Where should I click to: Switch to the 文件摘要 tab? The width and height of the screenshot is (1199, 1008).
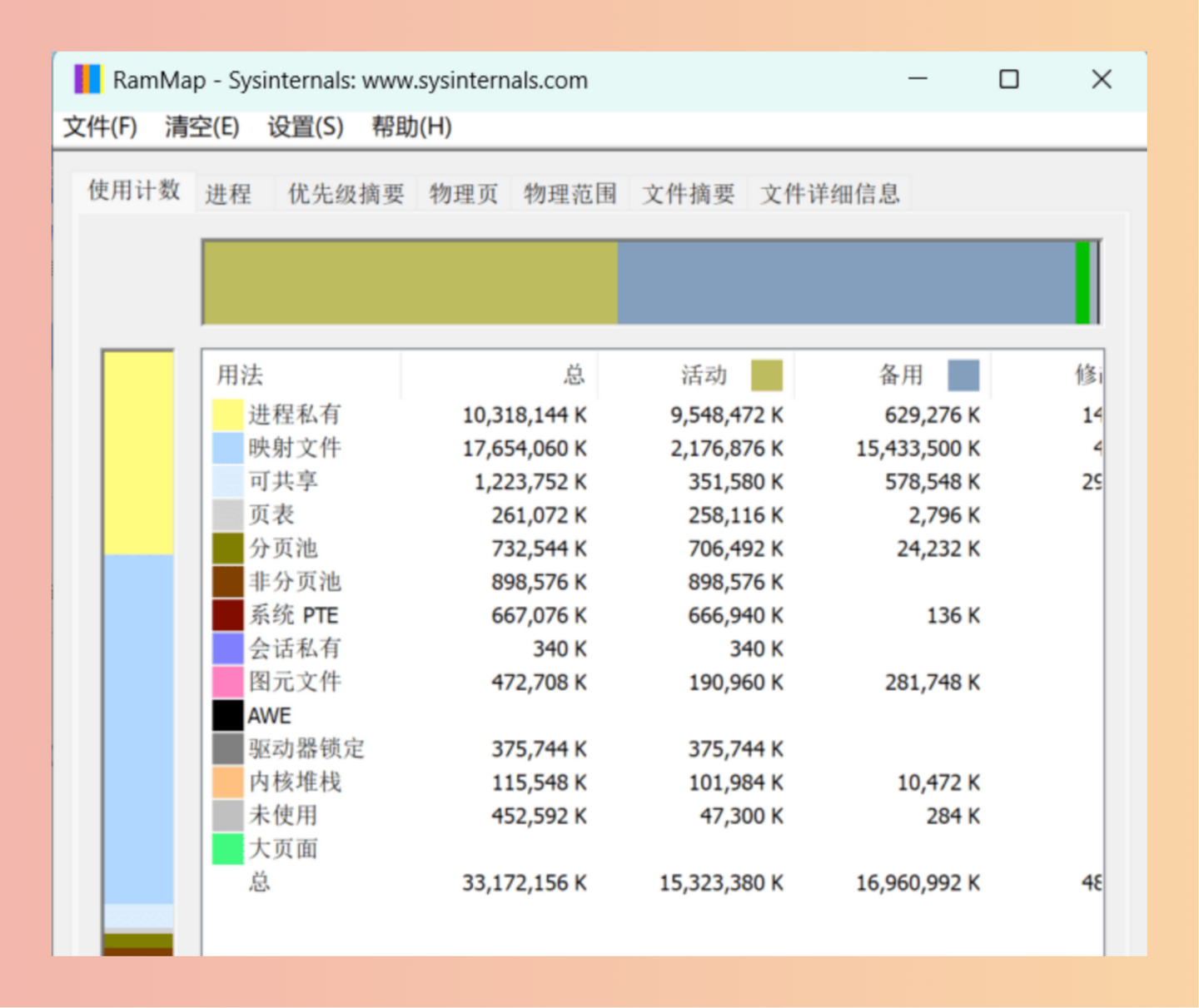click(689, 193)
